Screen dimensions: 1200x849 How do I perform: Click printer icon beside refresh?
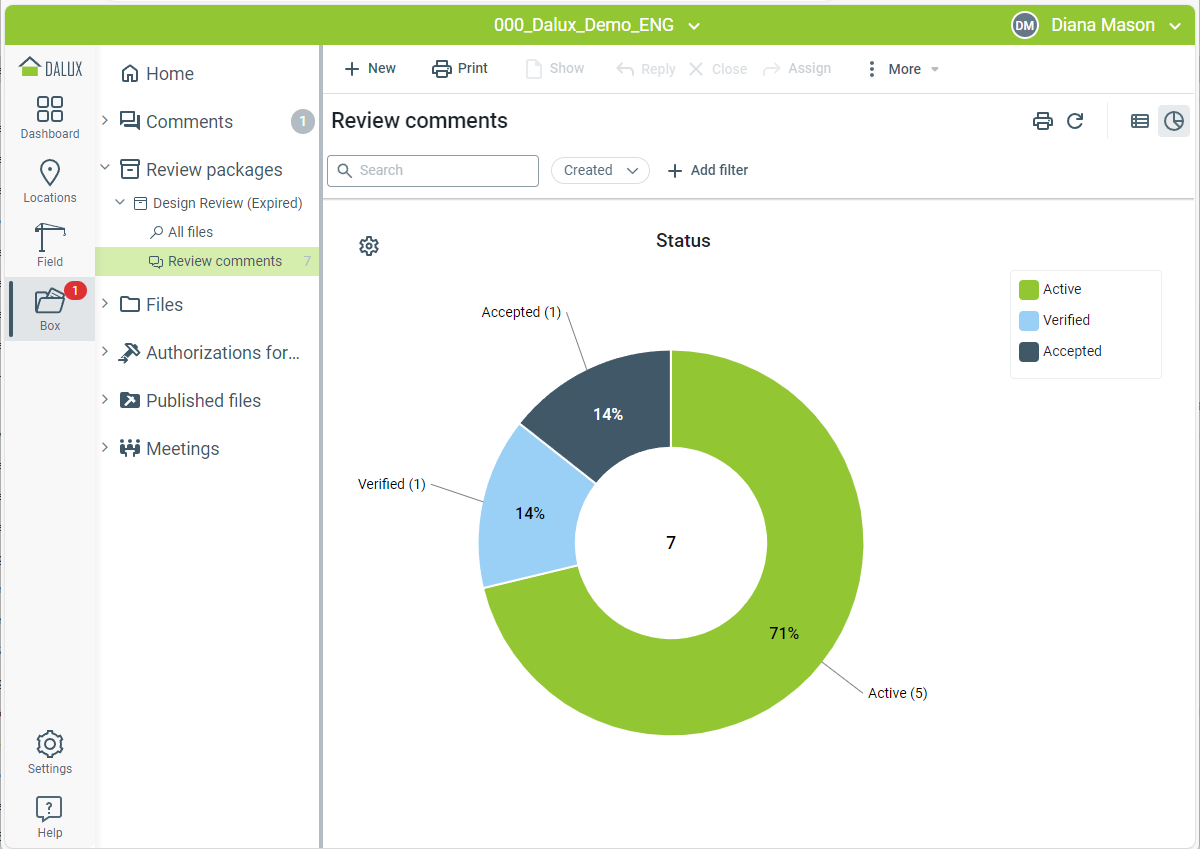[1043, 121]
